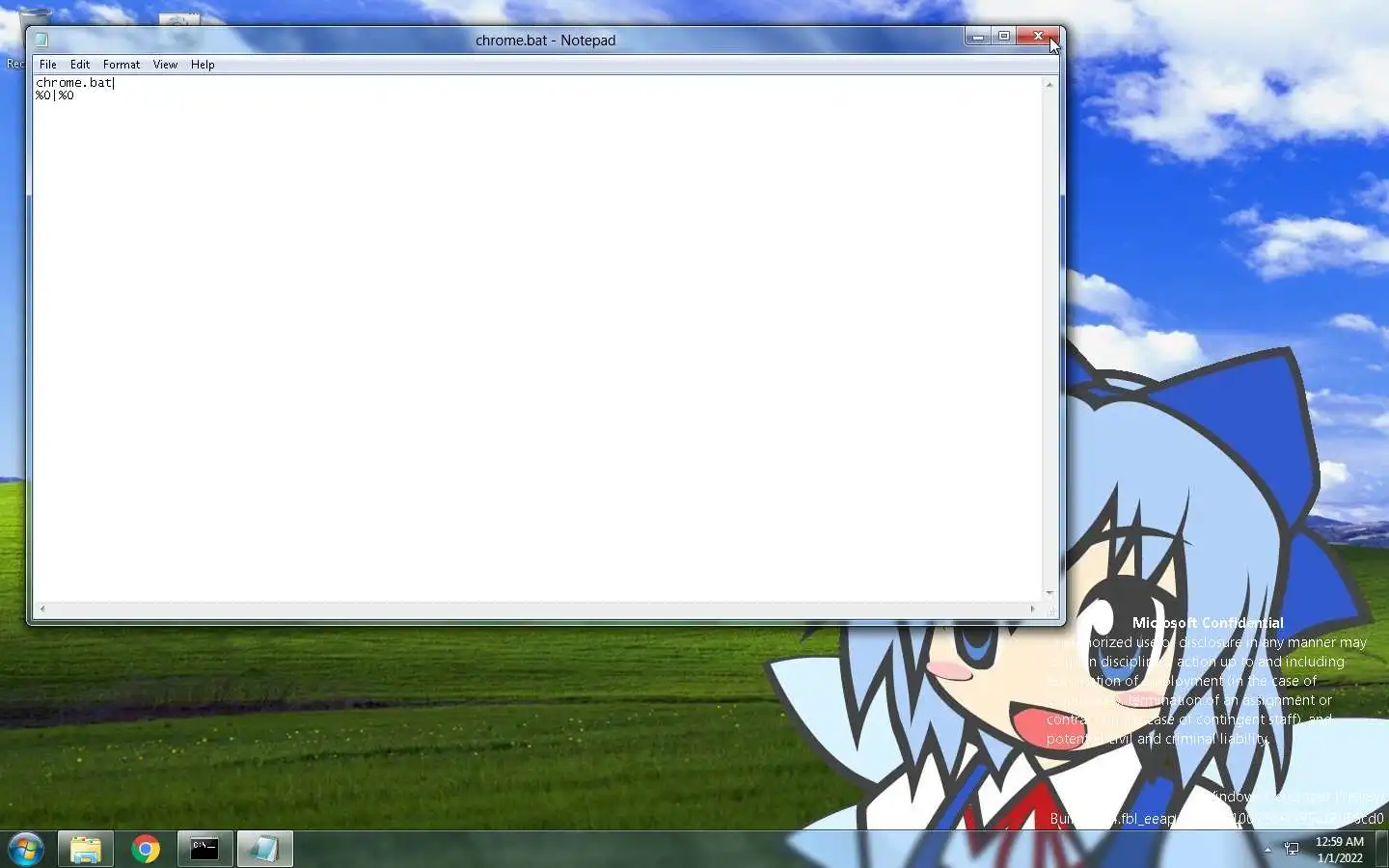Click the network icon in system tray
The width and height of the screenshot is (1389, 868).
(x=1292, y=850)
